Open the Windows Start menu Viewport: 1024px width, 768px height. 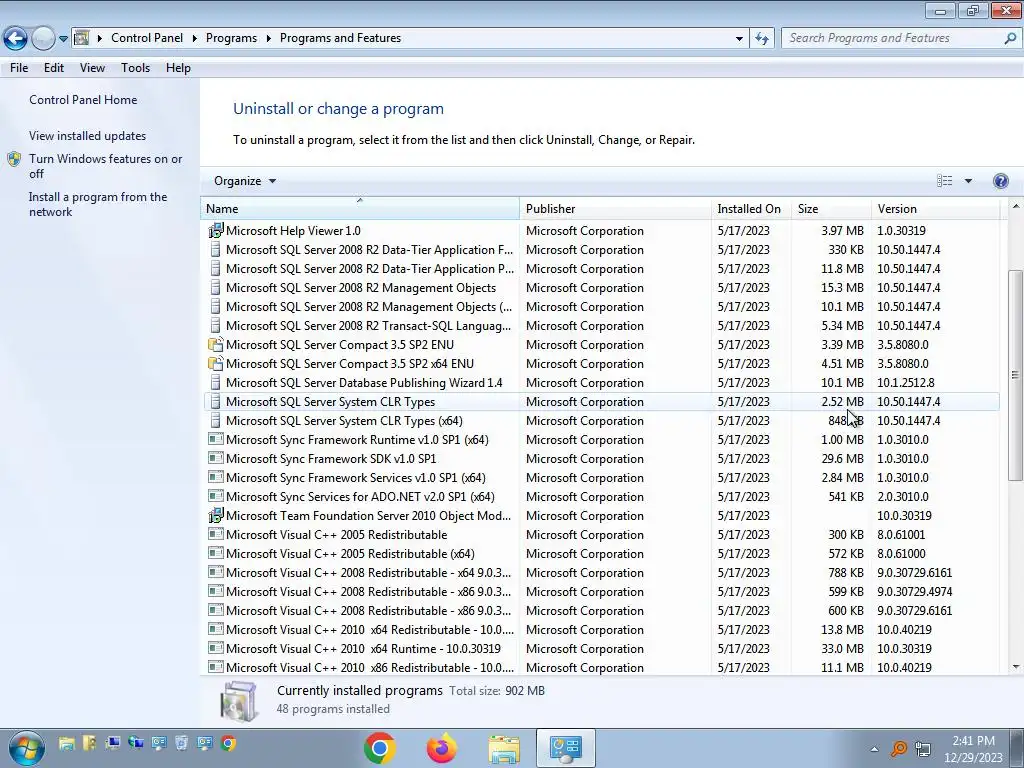[x=26, y=748]
